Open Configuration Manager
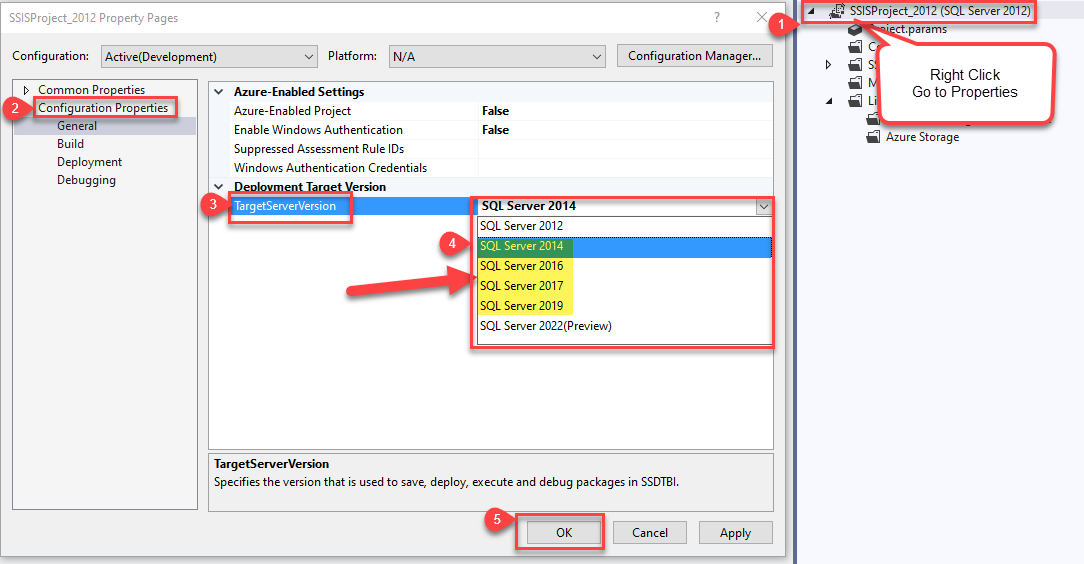 point(694,56)
